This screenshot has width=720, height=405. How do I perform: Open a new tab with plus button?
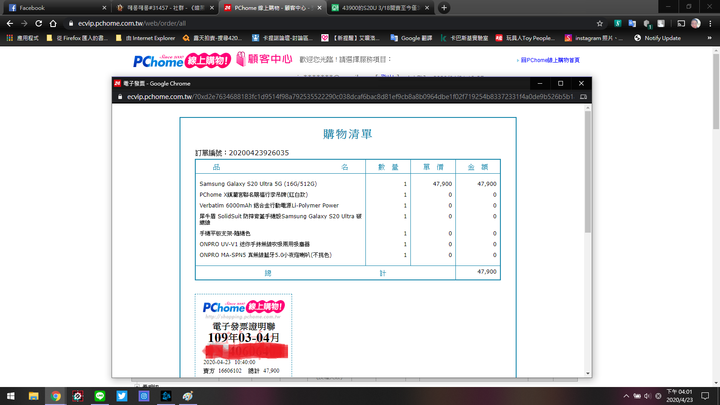coord(444,8)
